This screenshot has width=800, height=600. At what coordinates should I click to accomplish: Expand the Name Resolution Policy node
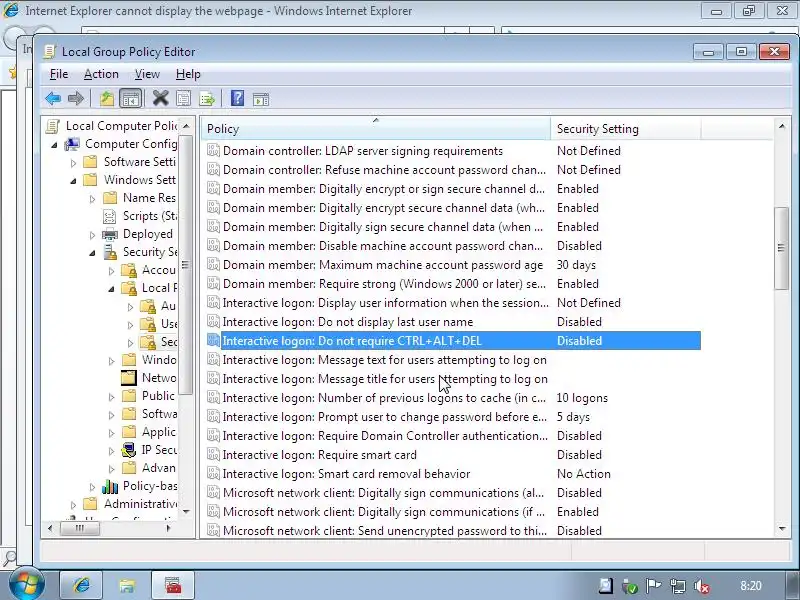tap(92, 199)
